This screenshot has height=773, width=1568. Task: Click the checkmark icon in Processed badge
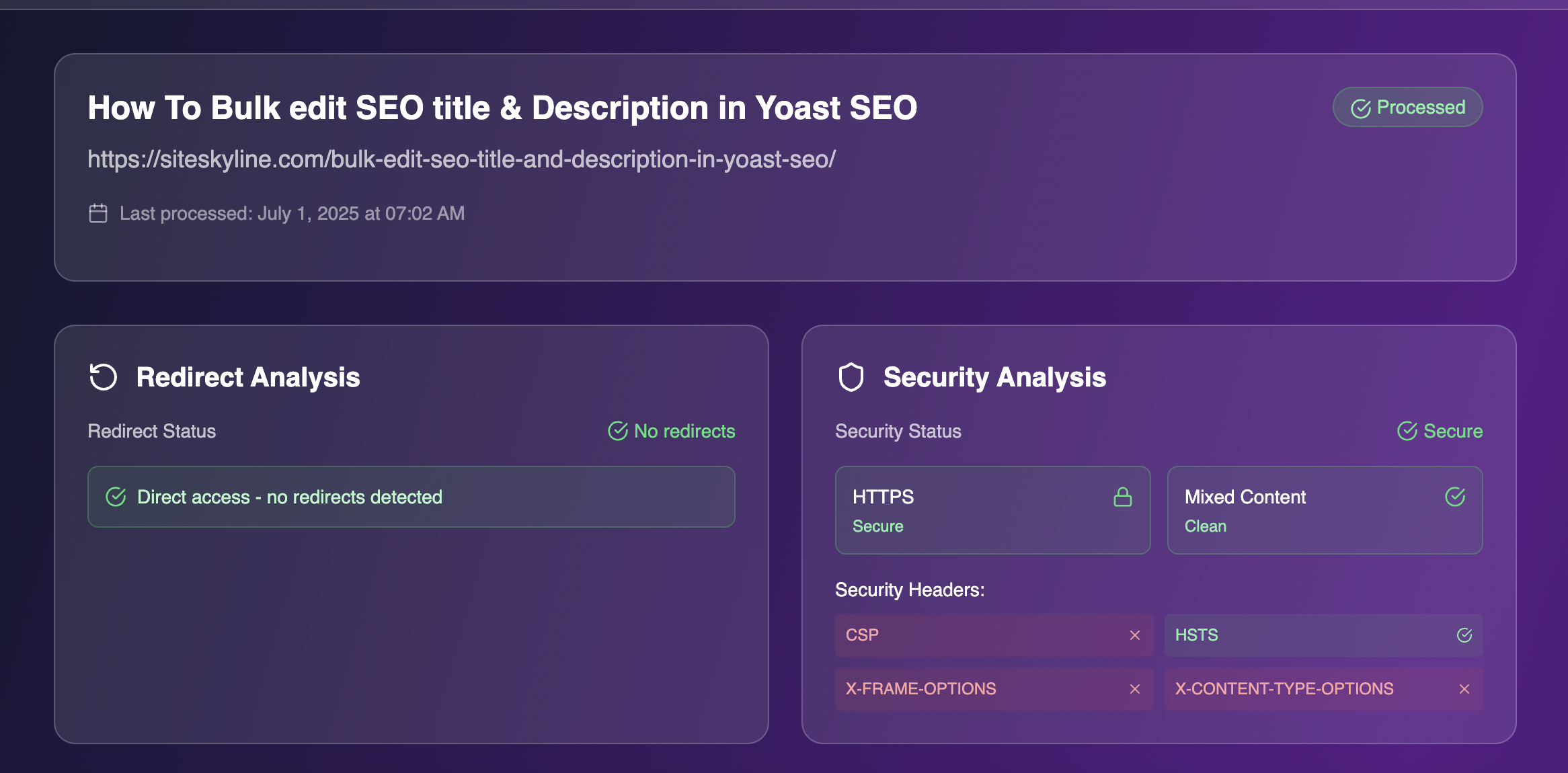(x=1361, y=108)
